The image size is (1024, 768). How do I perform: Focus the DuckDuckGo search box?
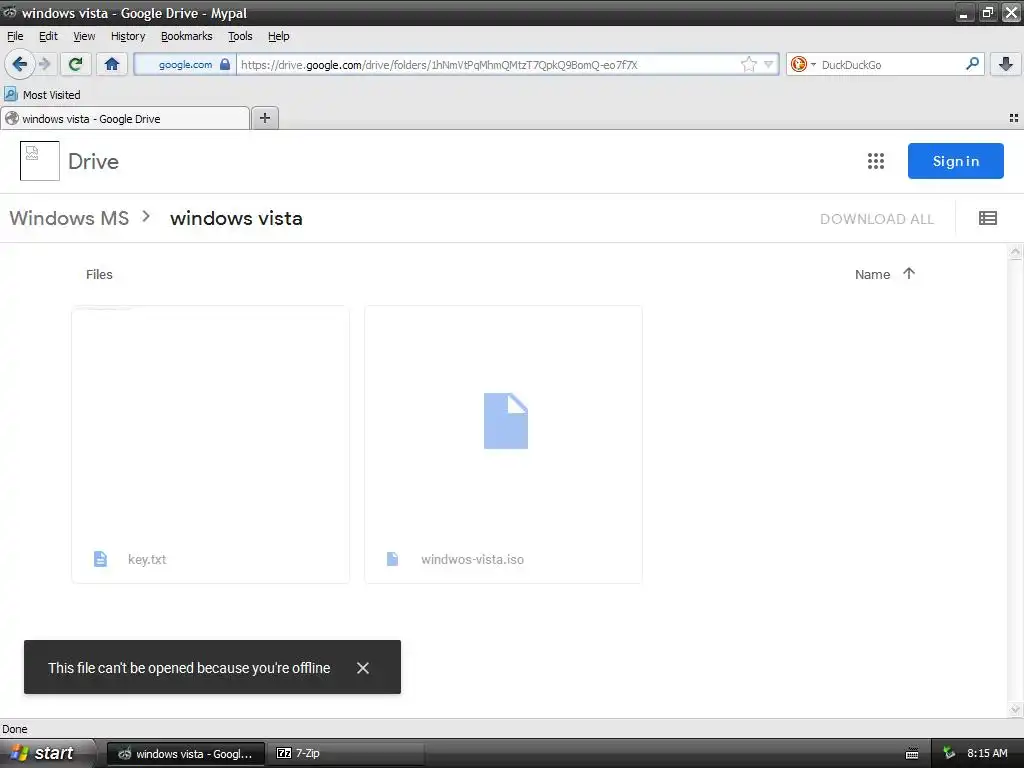click(x=889, y=64)
